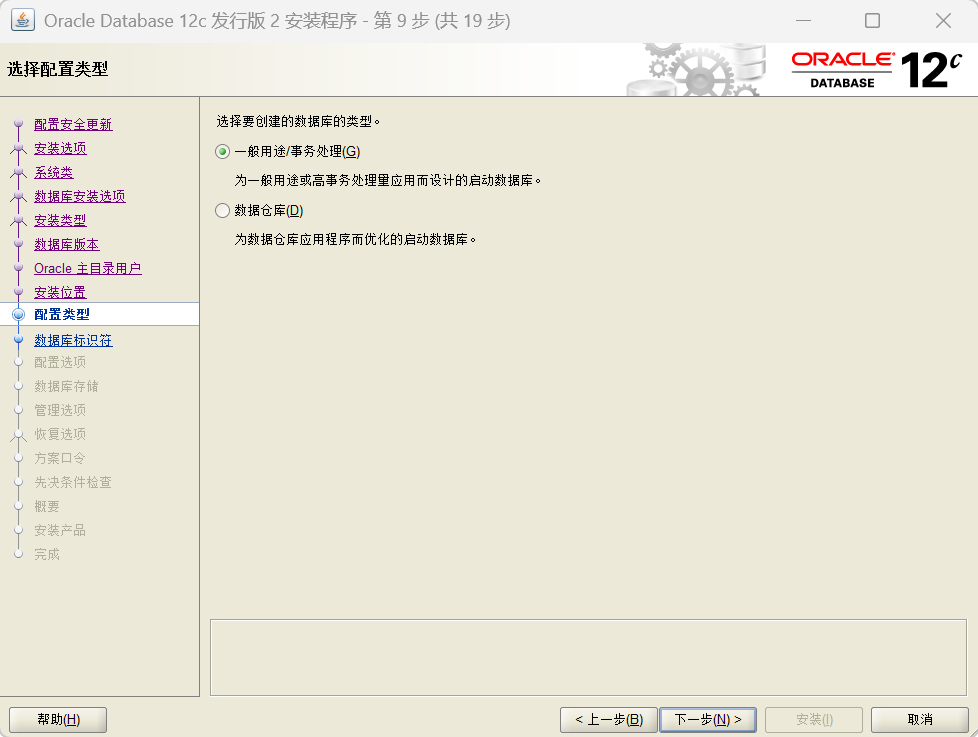Select the 一般用途/事务处理(G) radio button

223,152
